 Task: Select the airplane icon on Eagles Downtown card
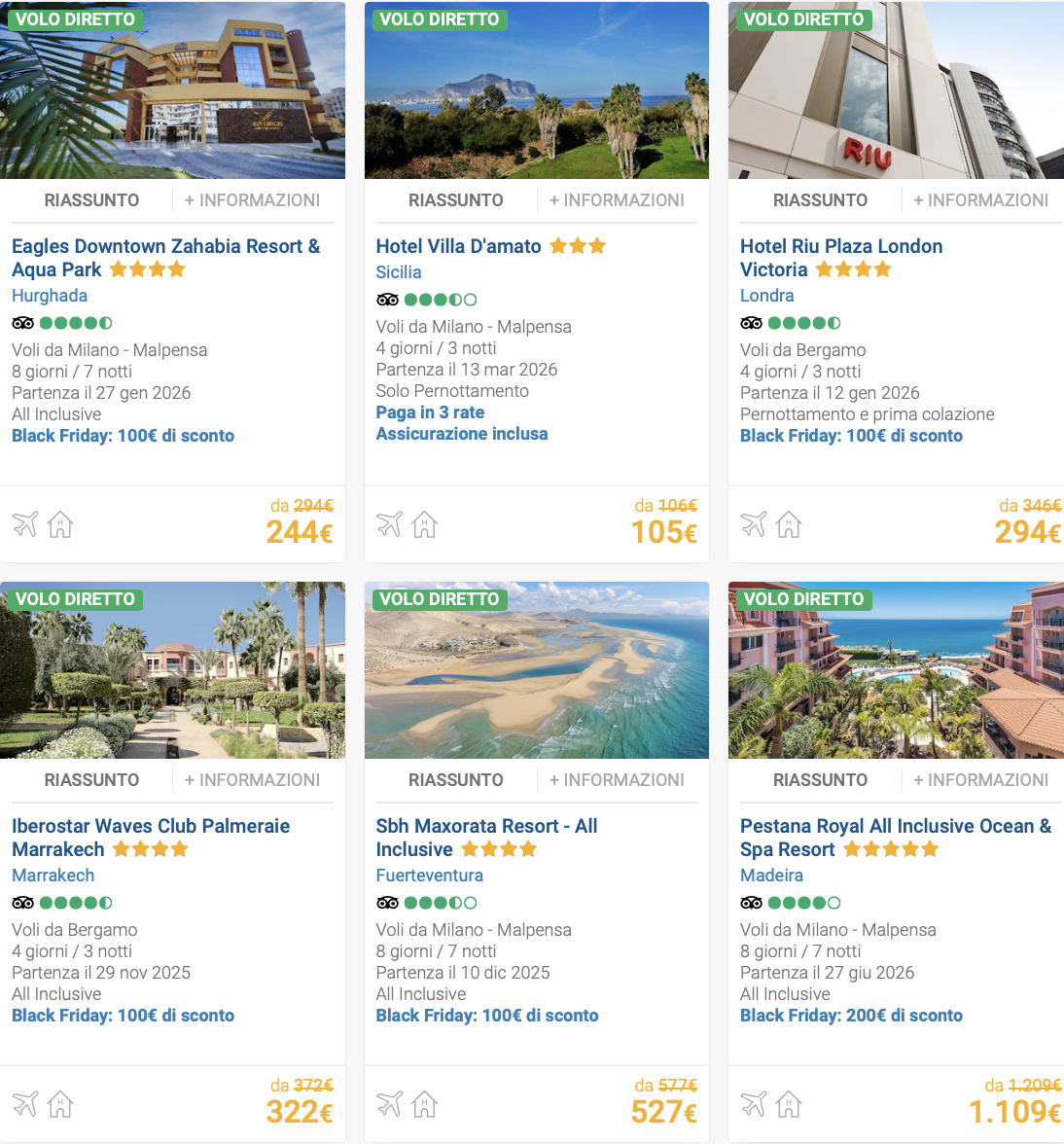[25, 523]
